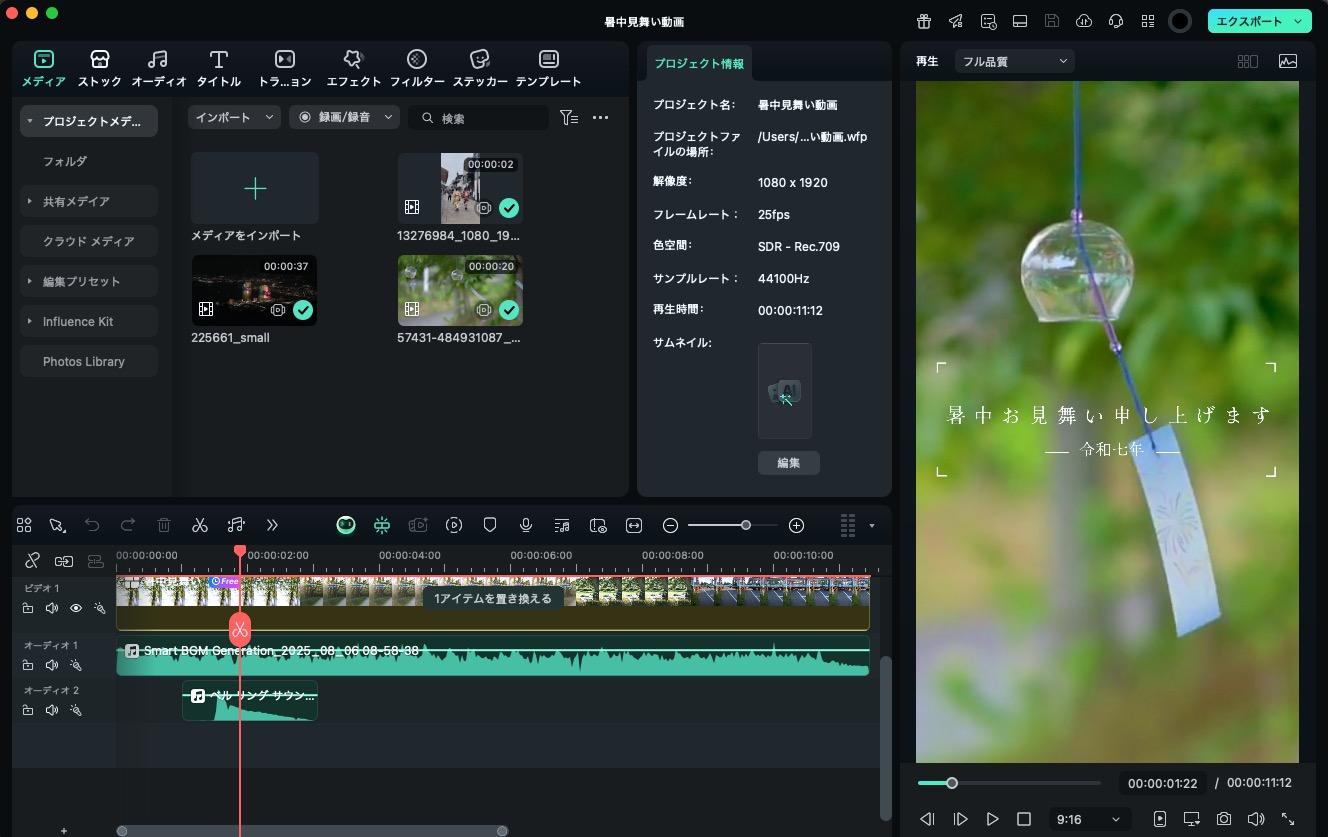Lock the オーディオ 2 track
Viewport: 1328px width, 837px height.
pyautogui.click(x=28, y=710)
